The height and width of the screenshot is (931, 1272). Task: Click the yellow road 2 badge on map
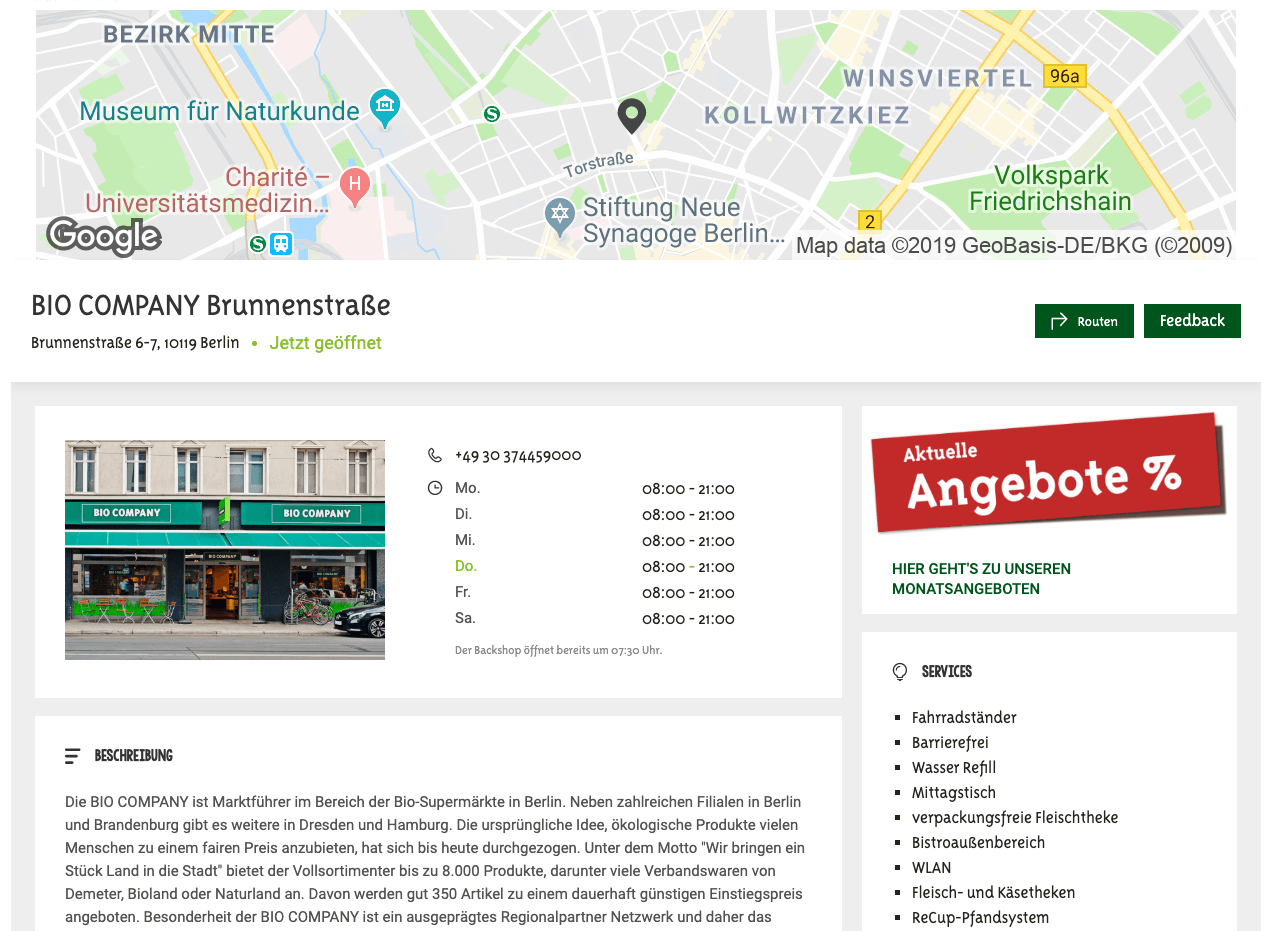[x=869, y=222]
